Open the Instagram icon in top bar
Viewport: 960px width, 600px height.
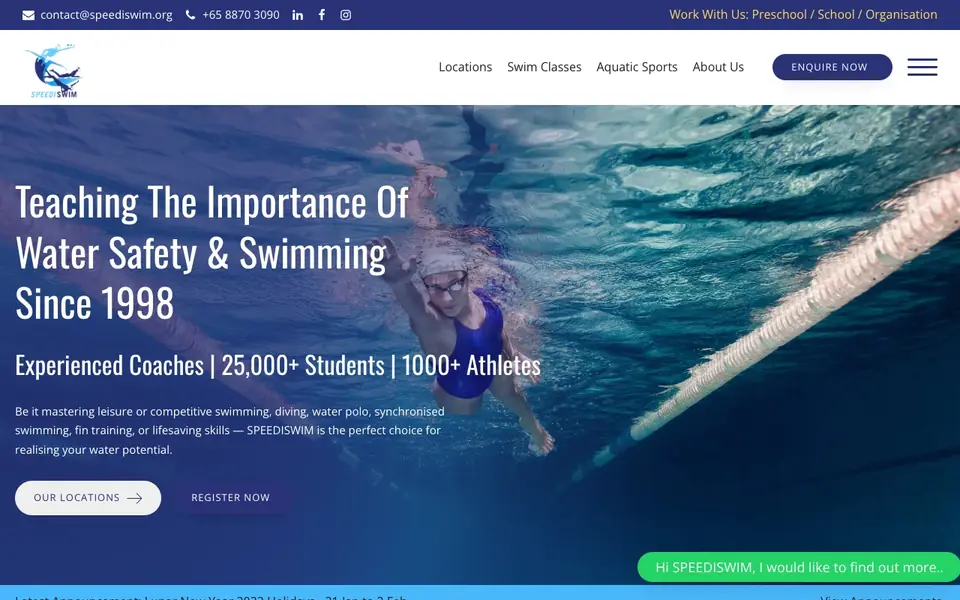coord(346,15)
